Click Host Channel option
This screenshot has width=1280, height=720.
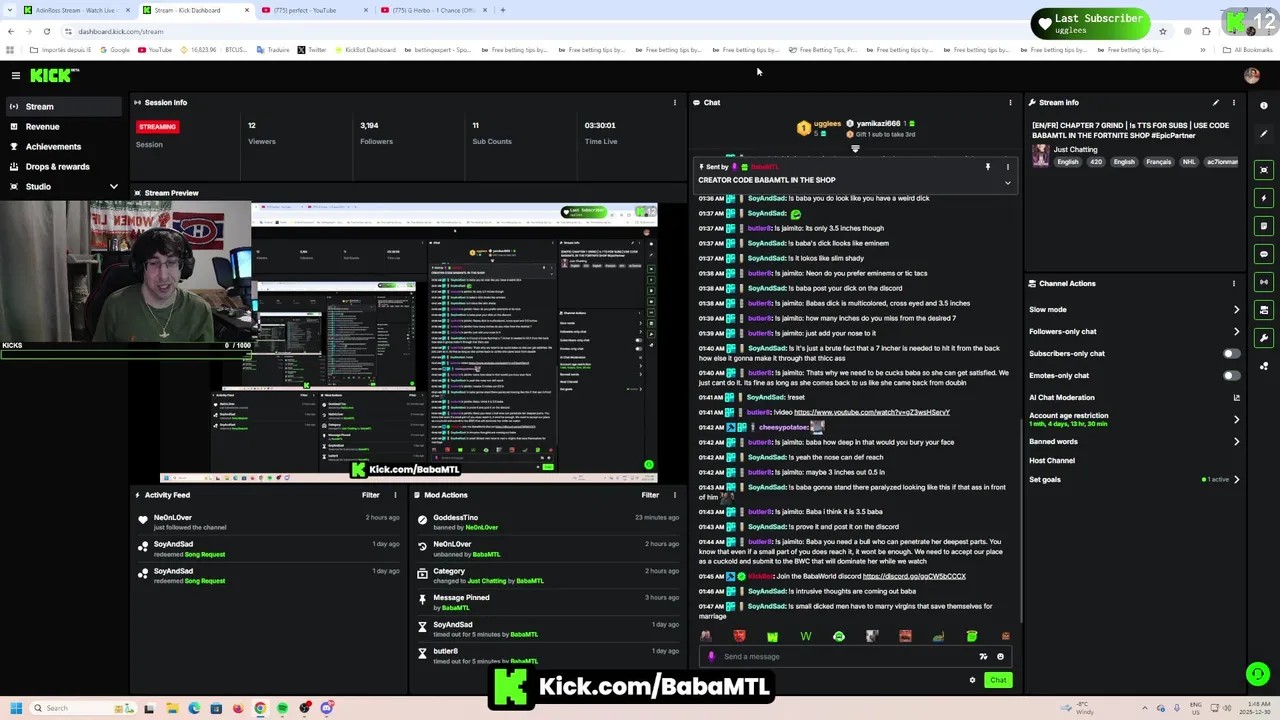pyautogui.click(x=1052, y=460)
